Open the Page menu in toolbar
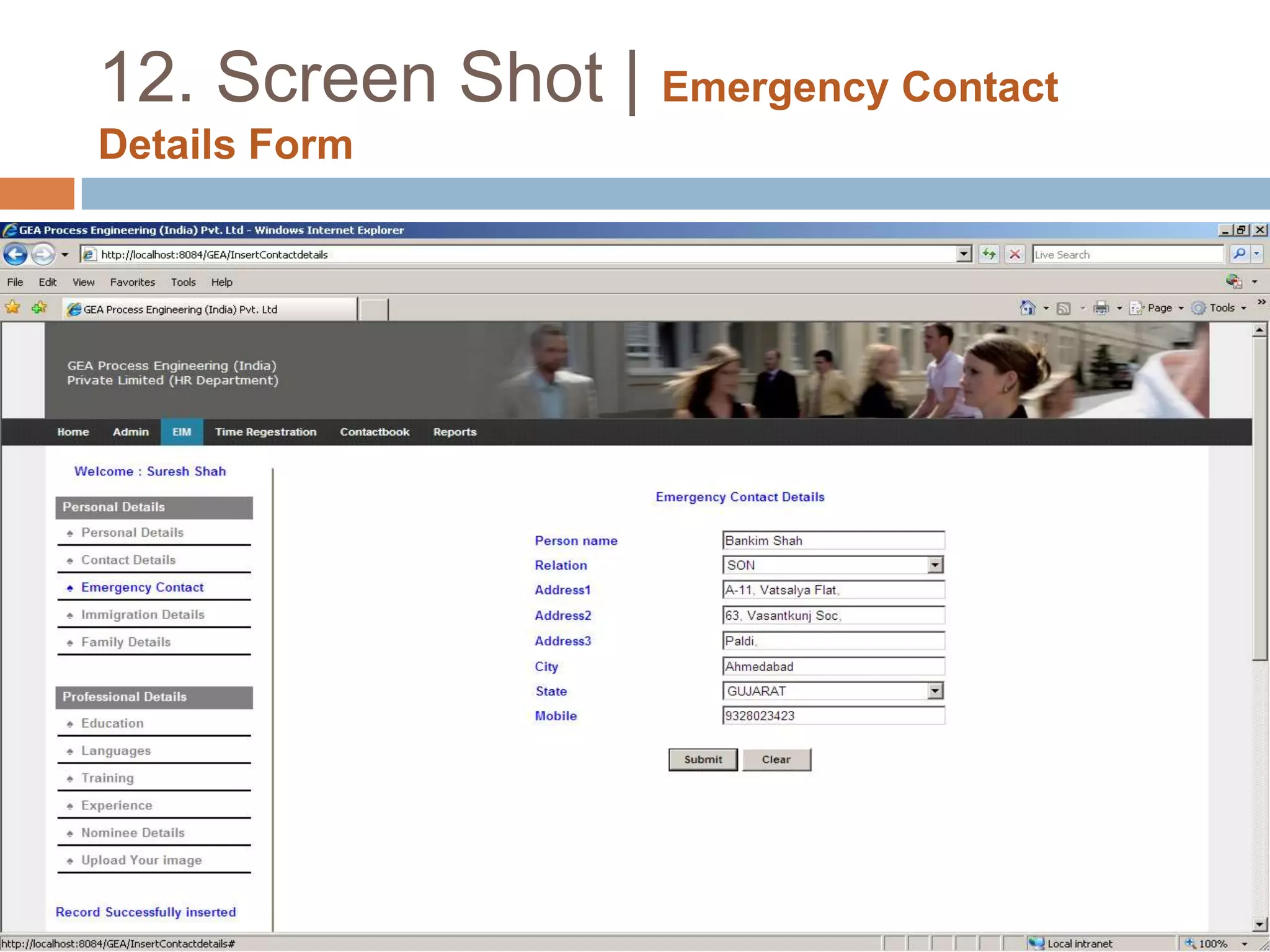Screen dimensions: 1270x952 (1158, 307)
